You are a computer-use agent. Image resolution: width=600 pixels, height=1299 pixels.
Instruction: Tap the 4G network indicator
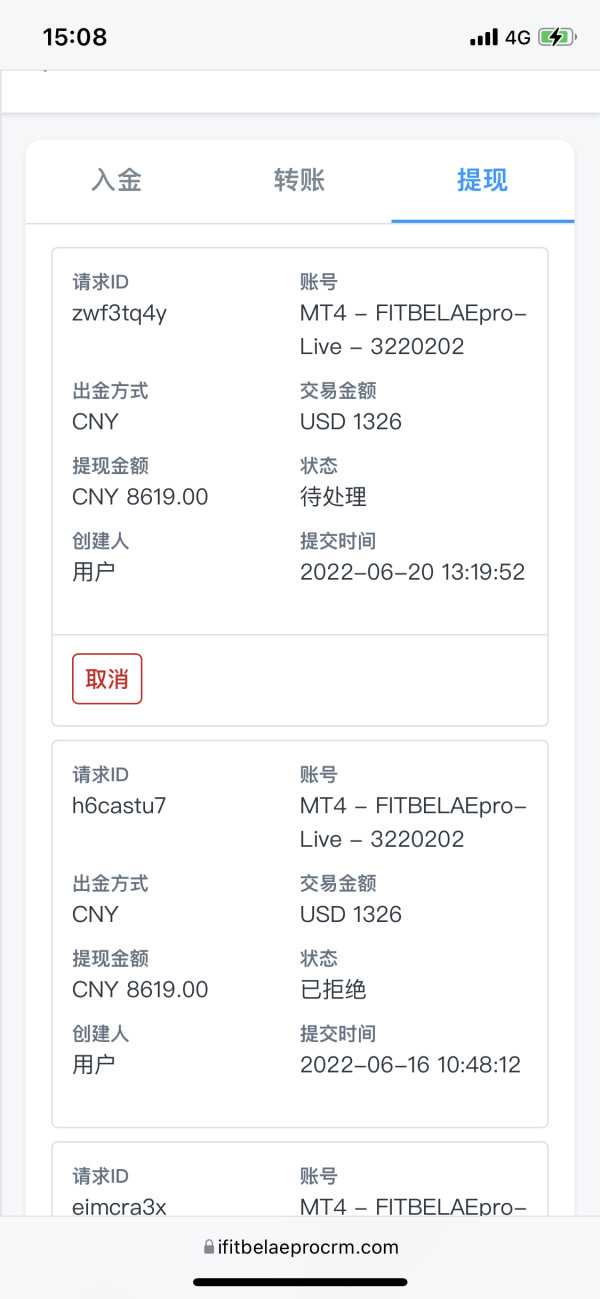[x=517, y=37]
